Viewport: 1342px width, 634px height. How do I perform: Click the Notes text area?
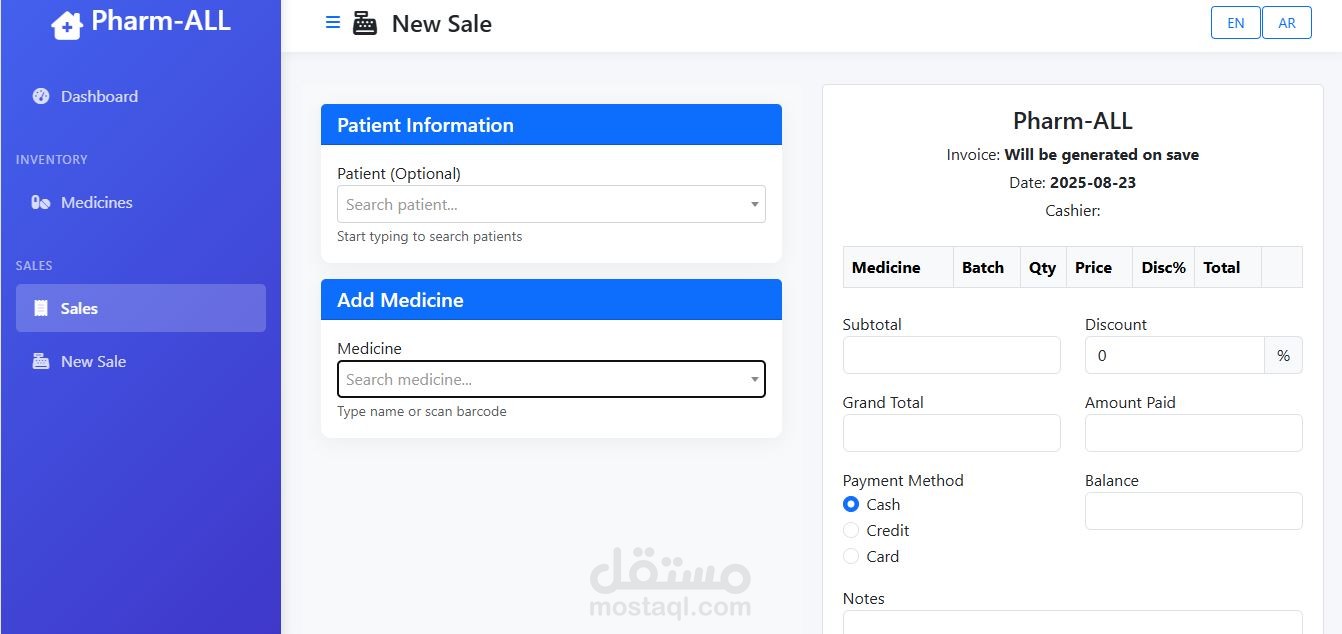[1073, 622]
